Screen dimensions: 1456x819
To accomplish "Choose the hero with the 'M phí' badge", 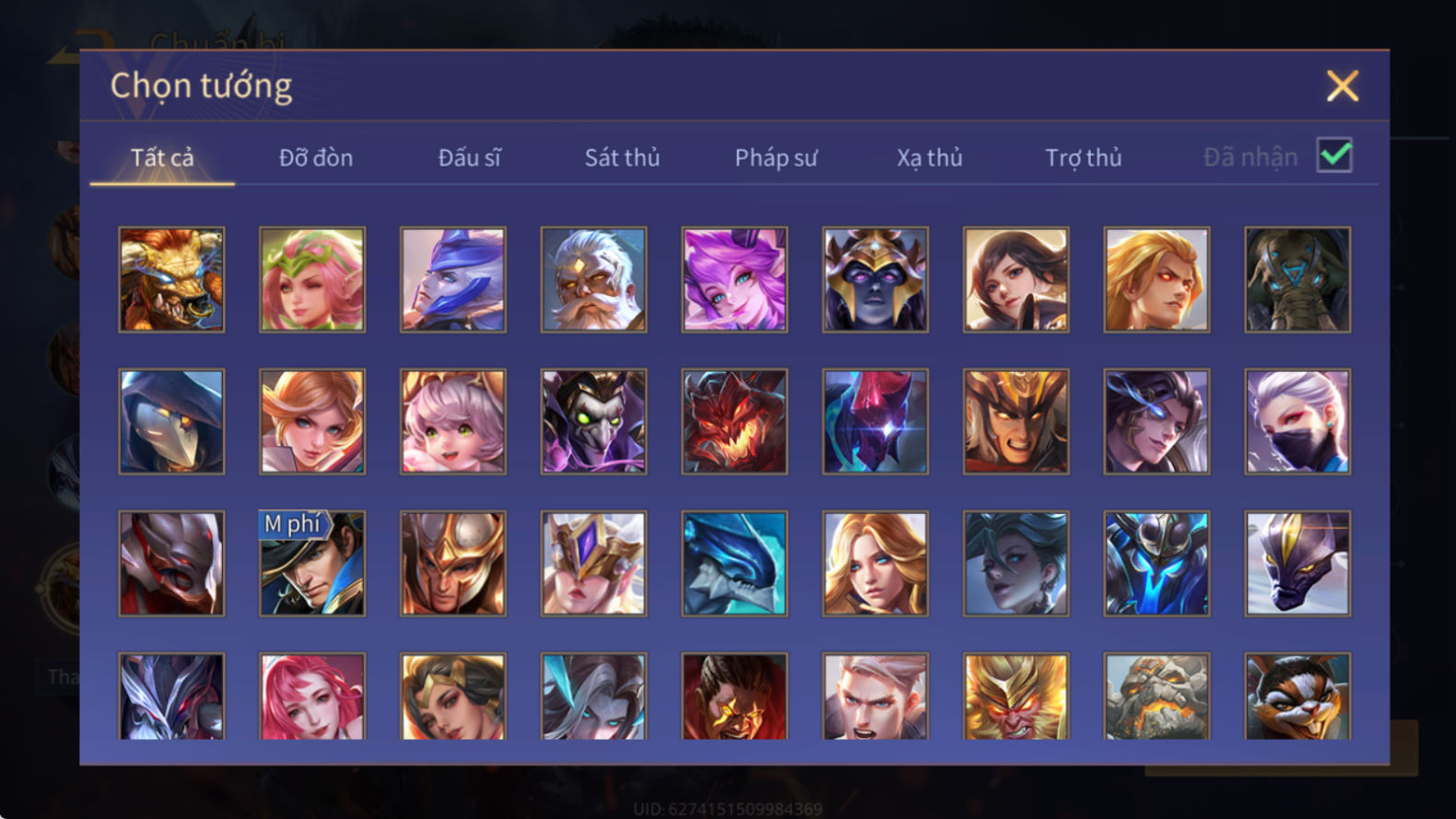I will [x=312, y=564].
